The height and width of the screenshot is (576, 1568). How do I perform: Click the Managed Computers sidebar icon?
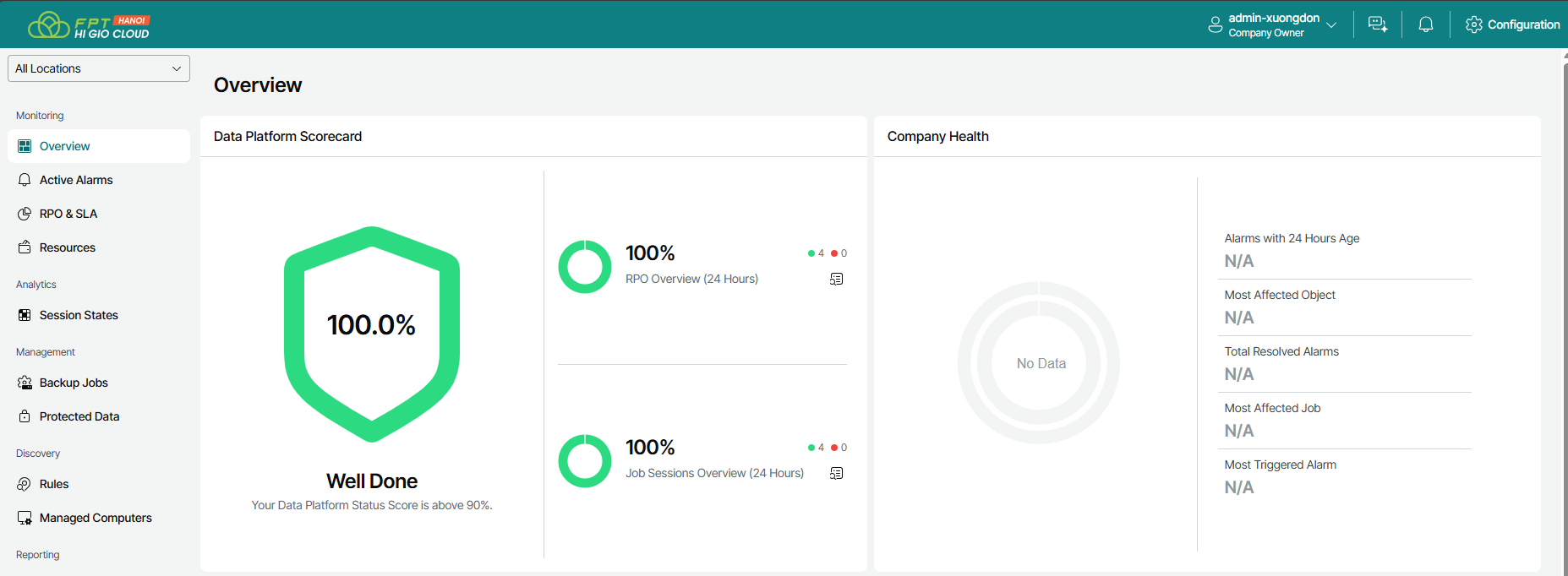(25, 518)
